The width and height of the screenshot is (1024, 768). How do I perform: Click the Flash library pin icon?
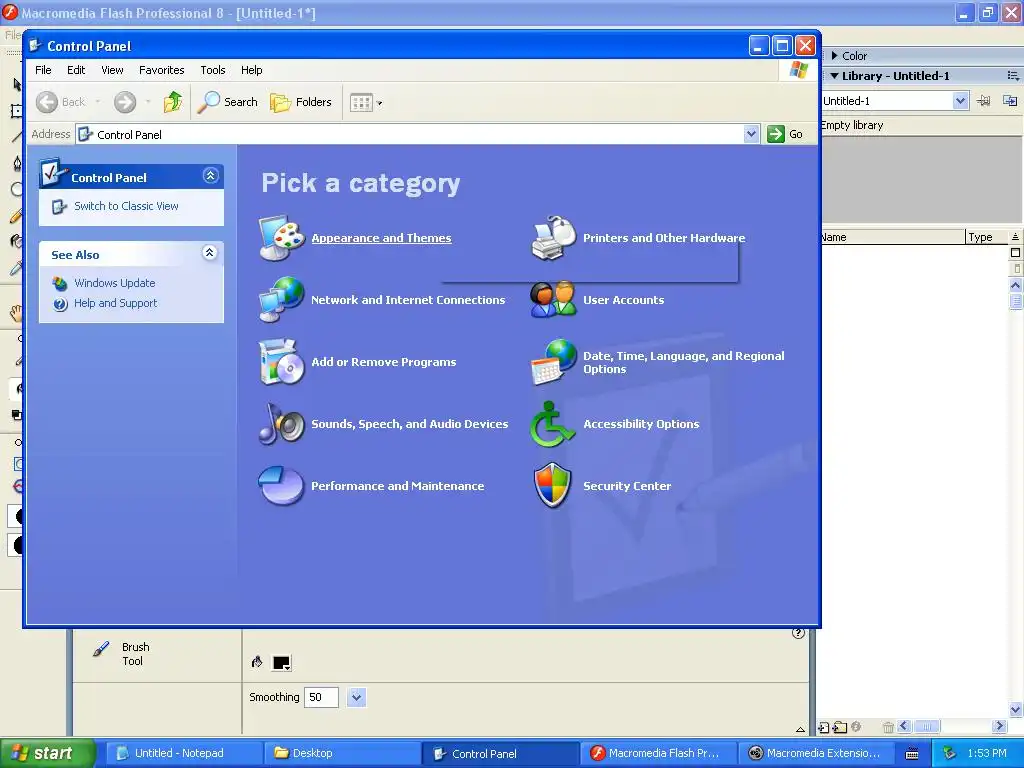(984, 101)
